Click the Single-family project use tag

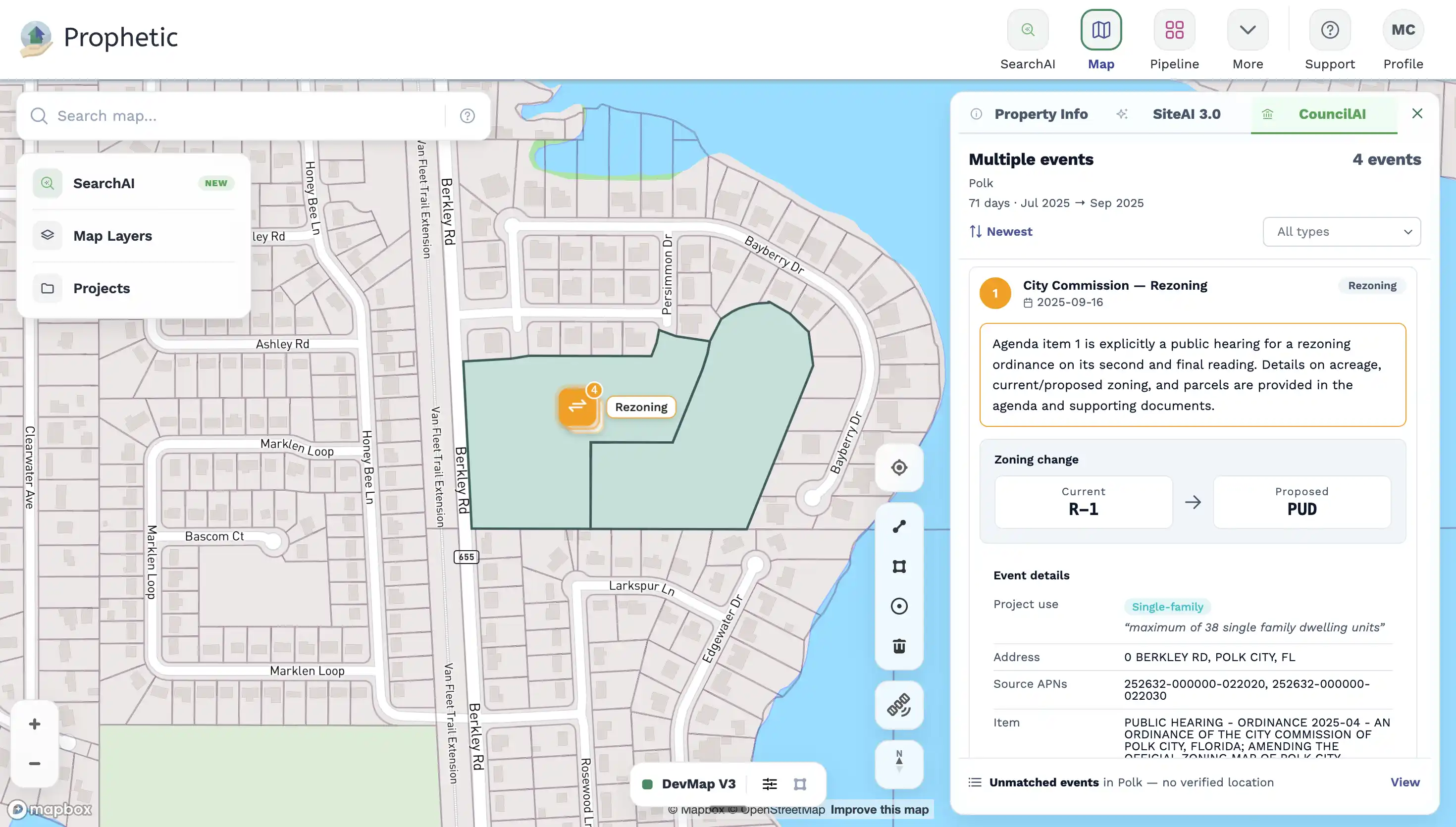(x=1167, y=607)
